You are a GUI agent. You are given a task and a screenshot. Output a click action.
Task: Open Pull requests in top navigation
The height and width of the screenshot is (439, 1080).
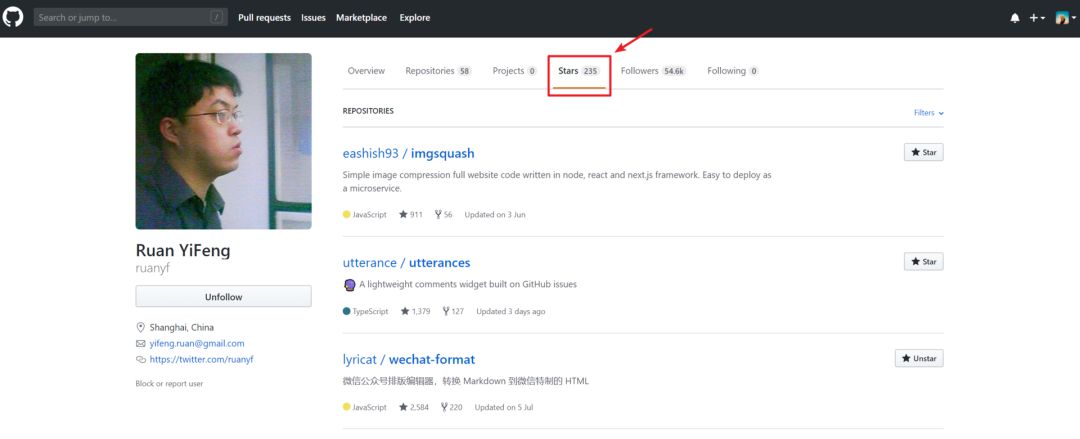point(264,18)
